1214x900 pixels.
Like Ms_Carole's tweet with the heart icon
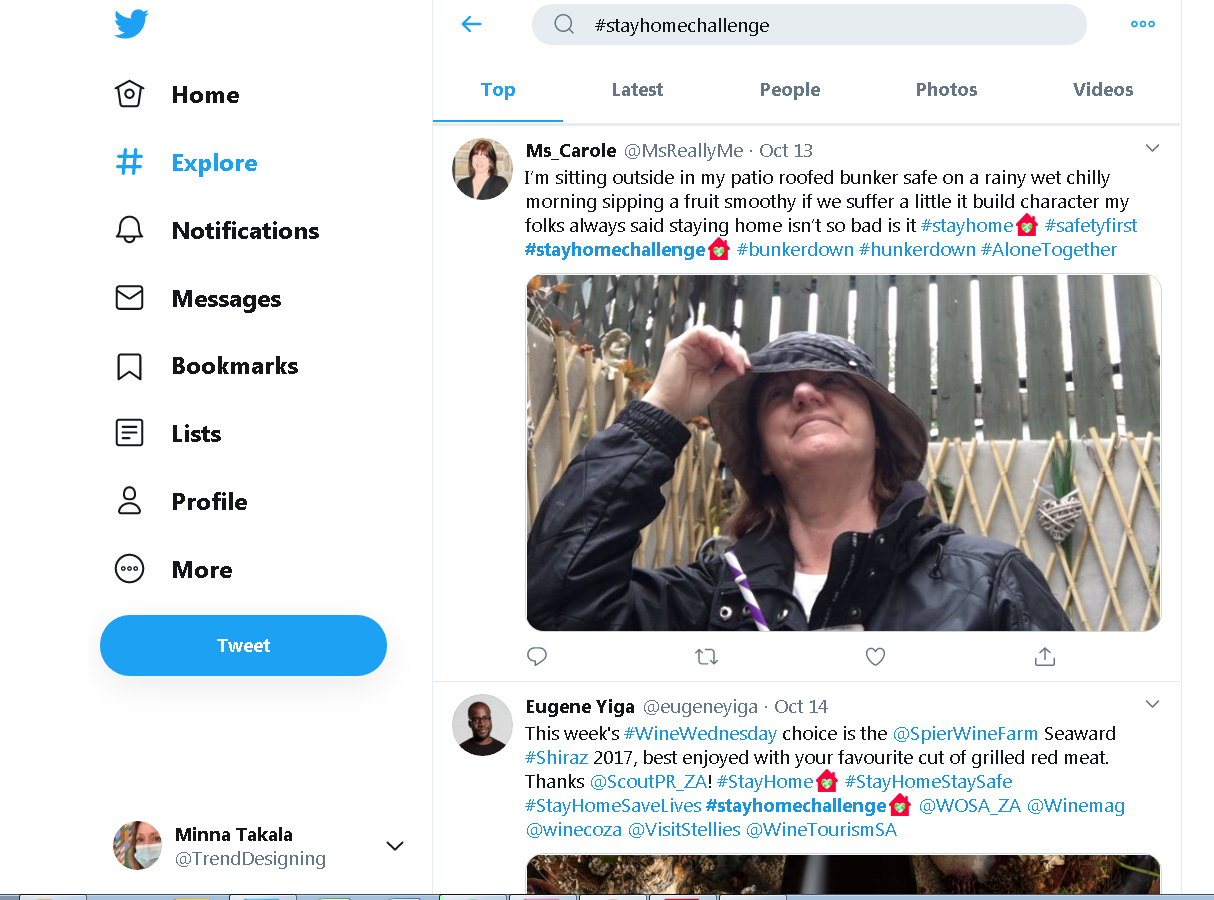coord(875,656)
